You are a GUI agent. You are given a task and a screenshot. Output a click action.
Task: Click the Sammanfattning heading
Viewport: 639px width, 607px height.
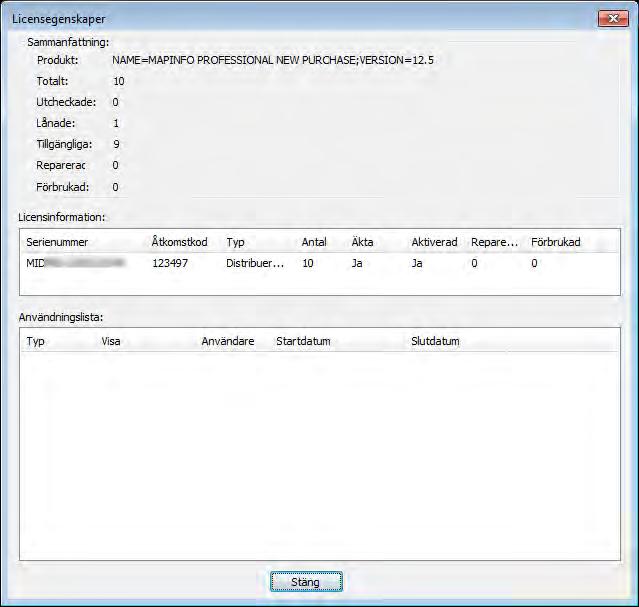point(68,42)
